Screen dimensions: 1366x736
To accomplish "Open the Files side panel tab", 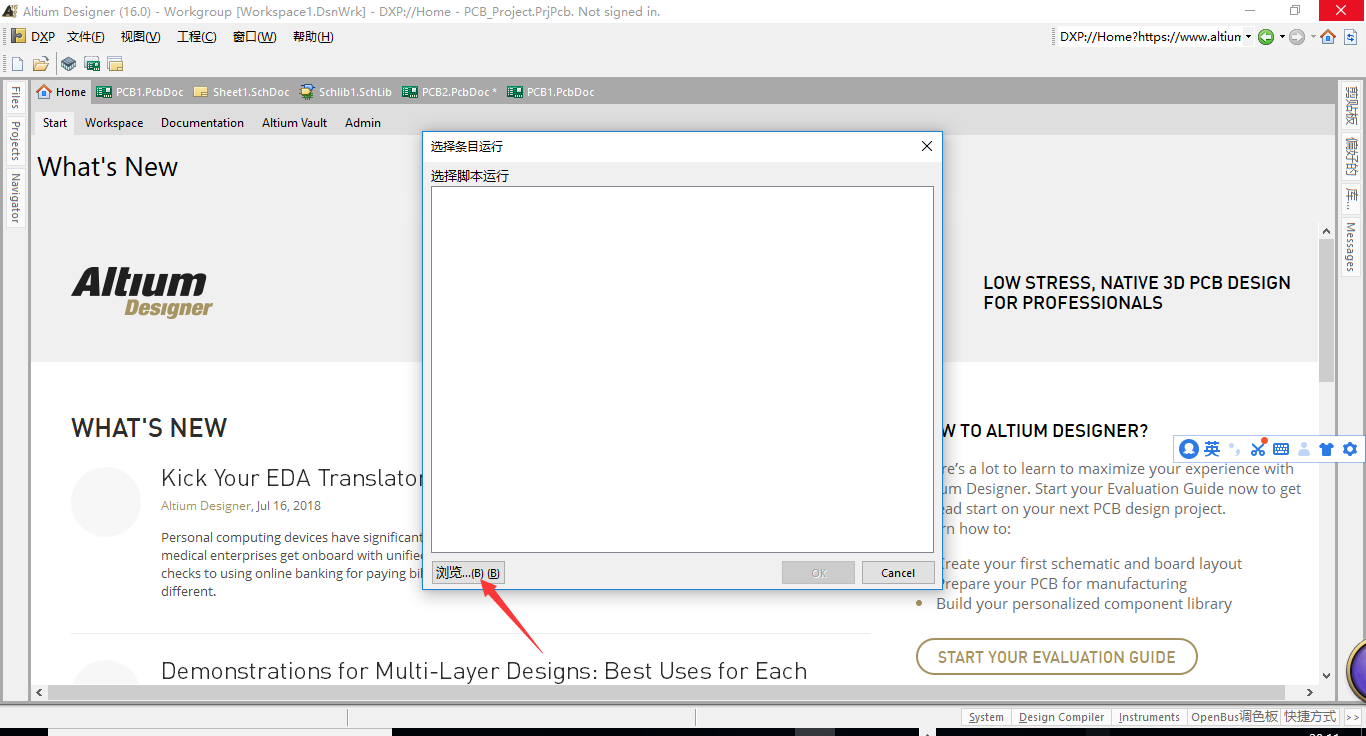I will [x=15, y=98].
